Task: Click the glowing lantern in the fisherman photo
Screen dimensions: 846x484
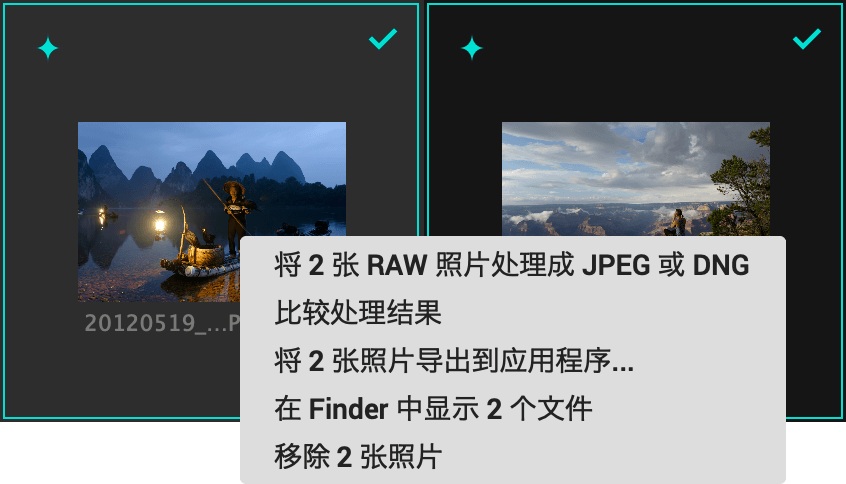Action: coord(160,223)
